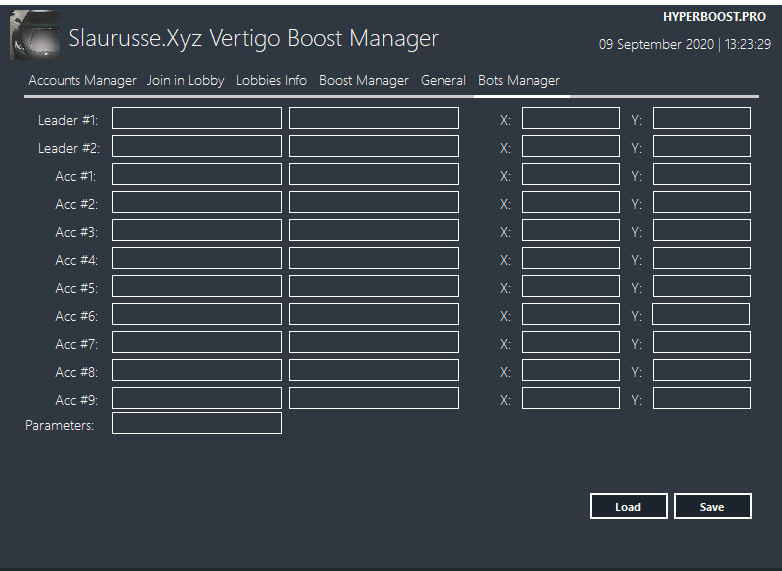Select the Y coordinate field for Acc #6

(x=700, y=315)
